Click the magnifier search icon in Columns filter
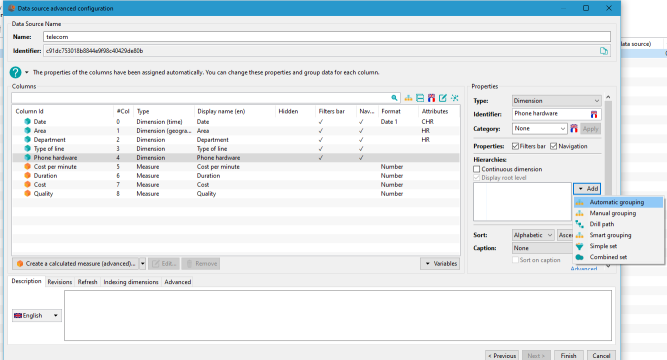Image resolution: width=667 pixels, height=360 pixels. [x=394, y=98]
